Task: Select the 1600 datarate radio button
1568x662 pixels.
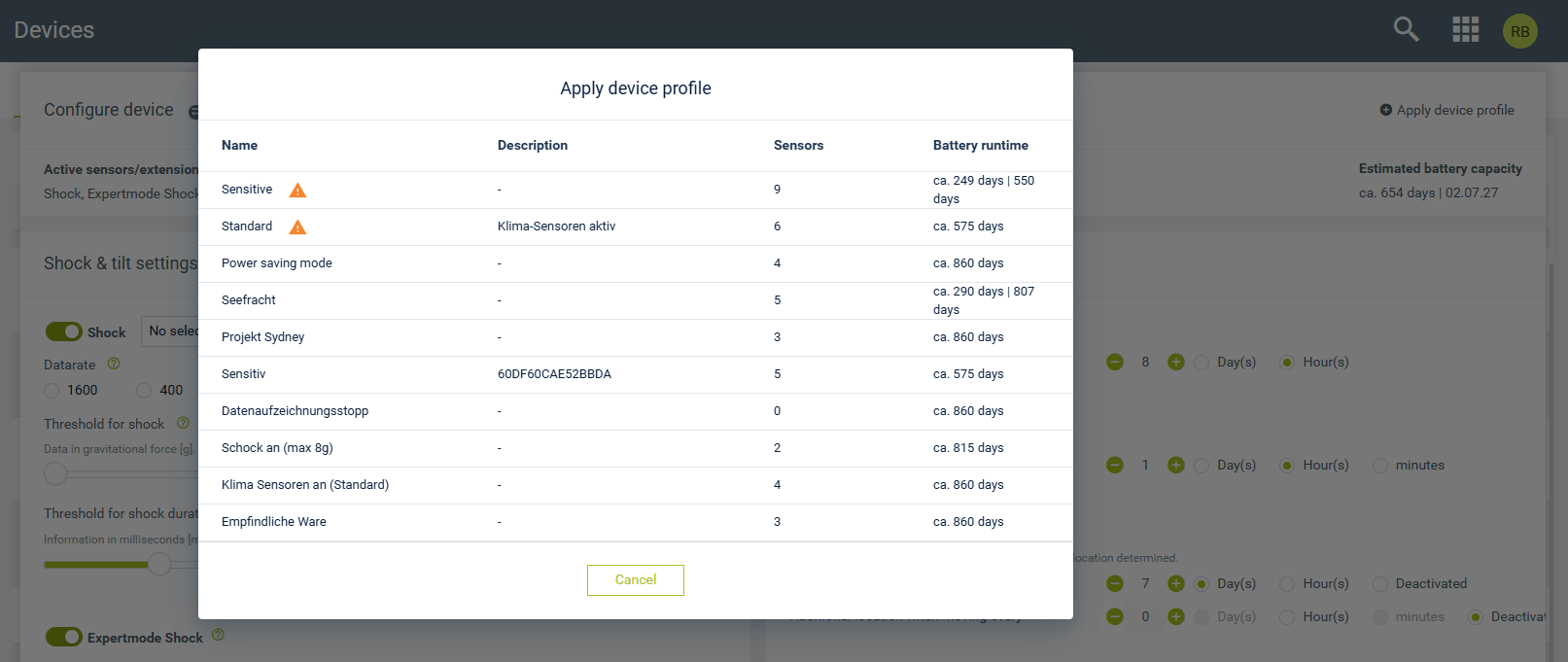Action: point(52,391)
